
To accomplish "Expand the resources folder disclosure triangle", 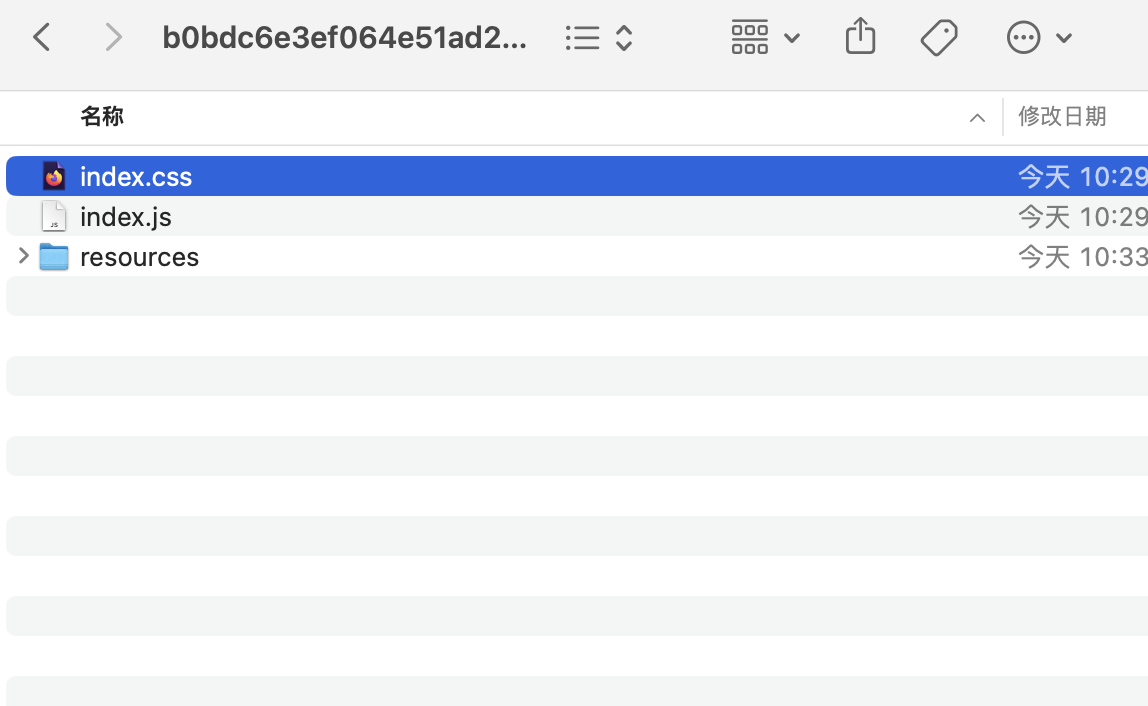I will (x=23, y=256).
